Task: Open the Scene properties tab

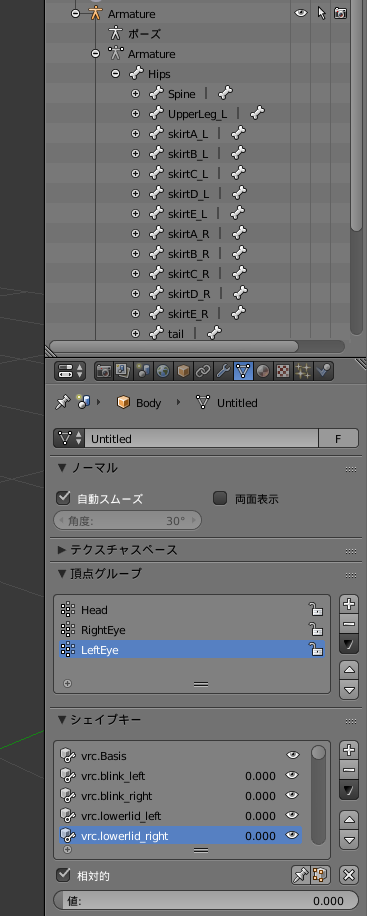Action: [144, 371]
